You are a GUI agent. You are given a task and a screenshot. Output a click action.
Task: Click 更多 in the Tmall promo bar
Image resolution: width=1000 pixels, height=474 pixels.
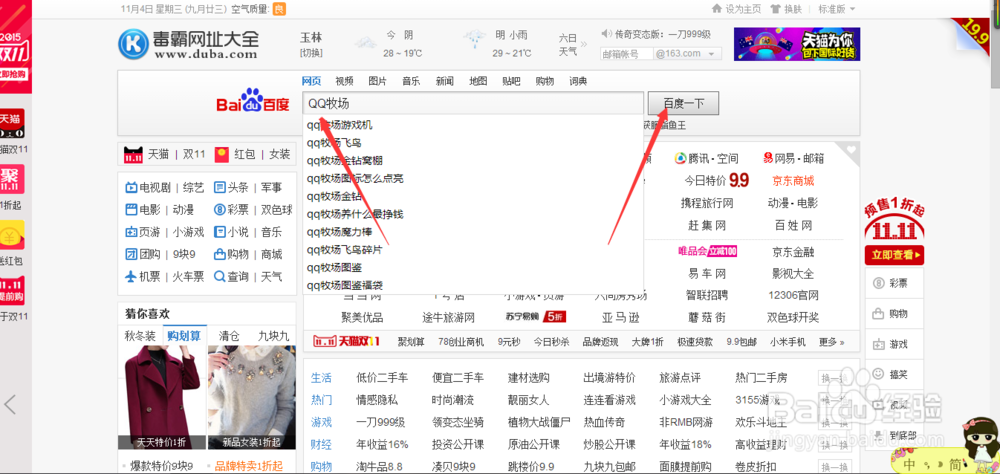click(x=832, y=342)
